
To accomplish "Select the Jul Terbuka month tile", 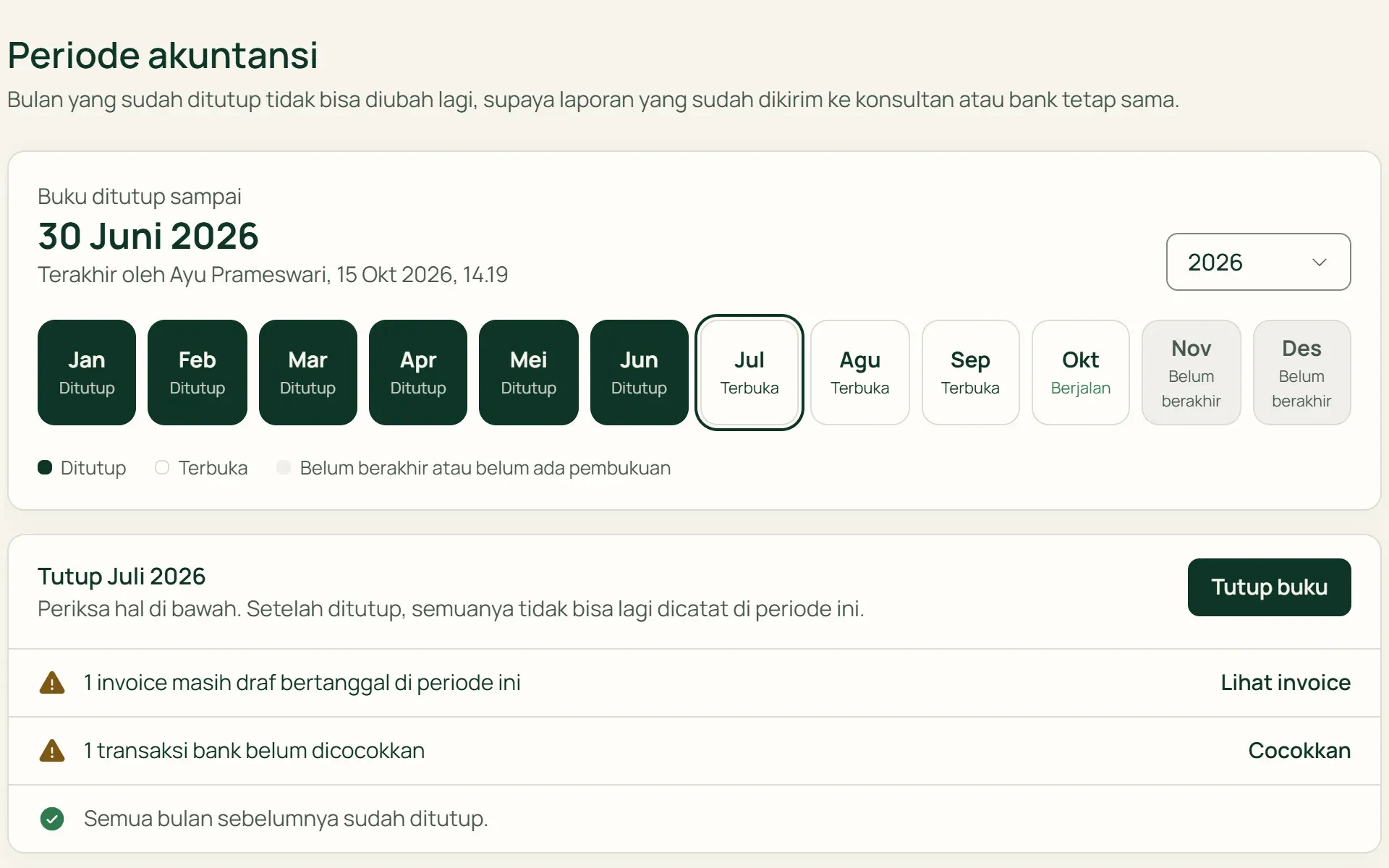I will point(749,373).
